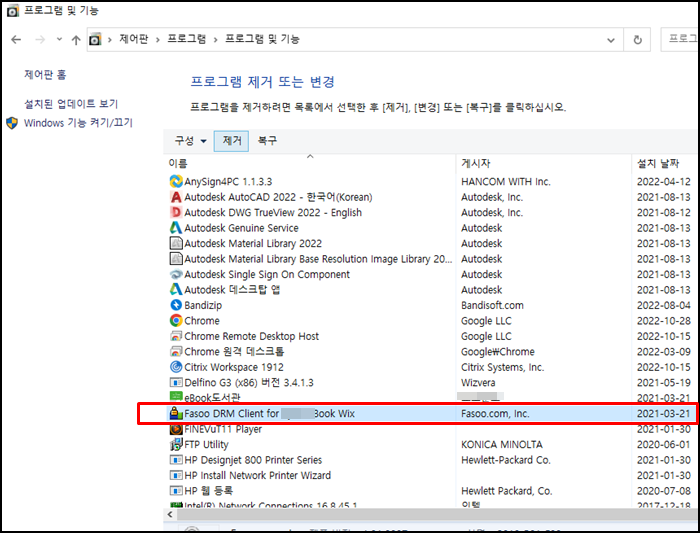Click the HP Designjet 800 Printer icon
The image size is (700, 533).
coord(176,460)
